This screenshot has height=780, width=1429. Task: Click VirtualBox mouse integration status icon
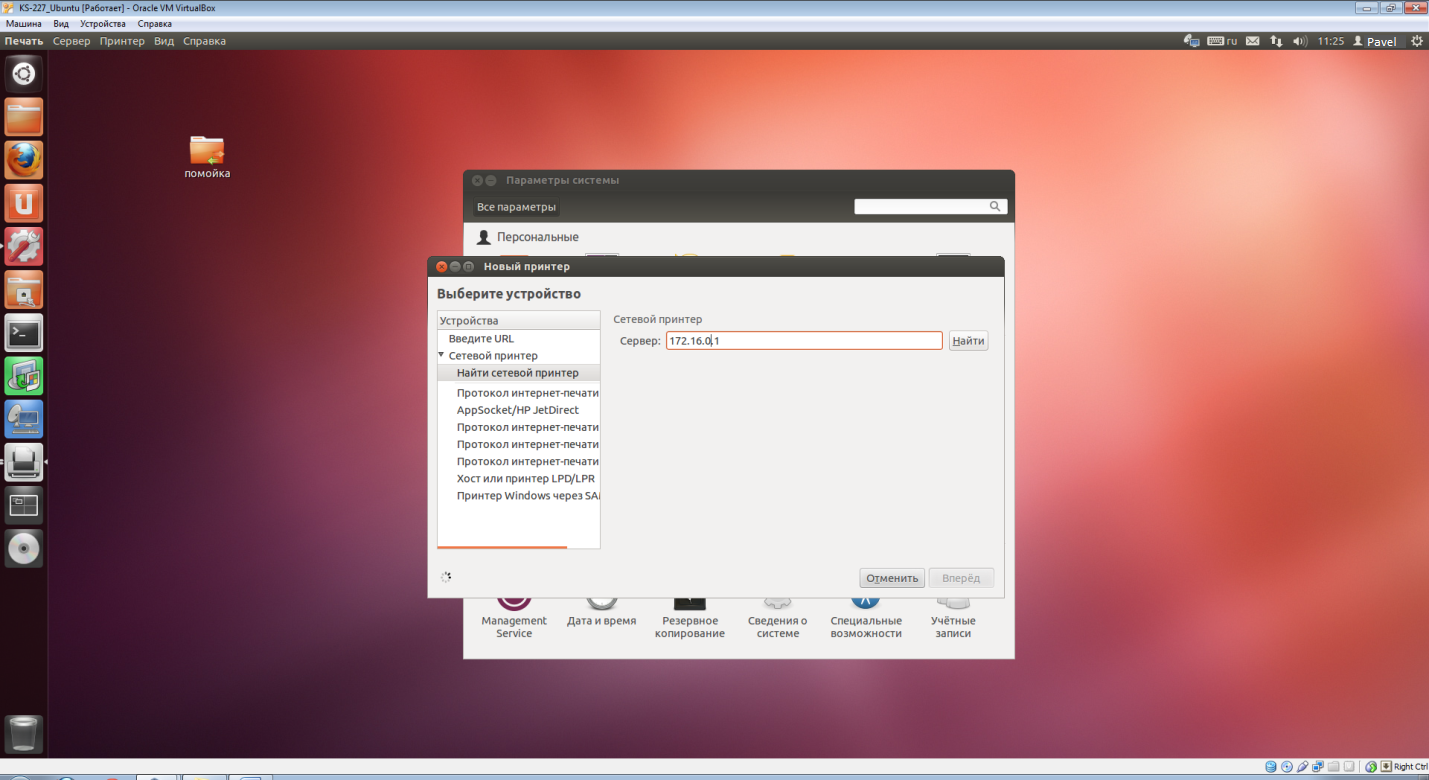(1371, 767)
